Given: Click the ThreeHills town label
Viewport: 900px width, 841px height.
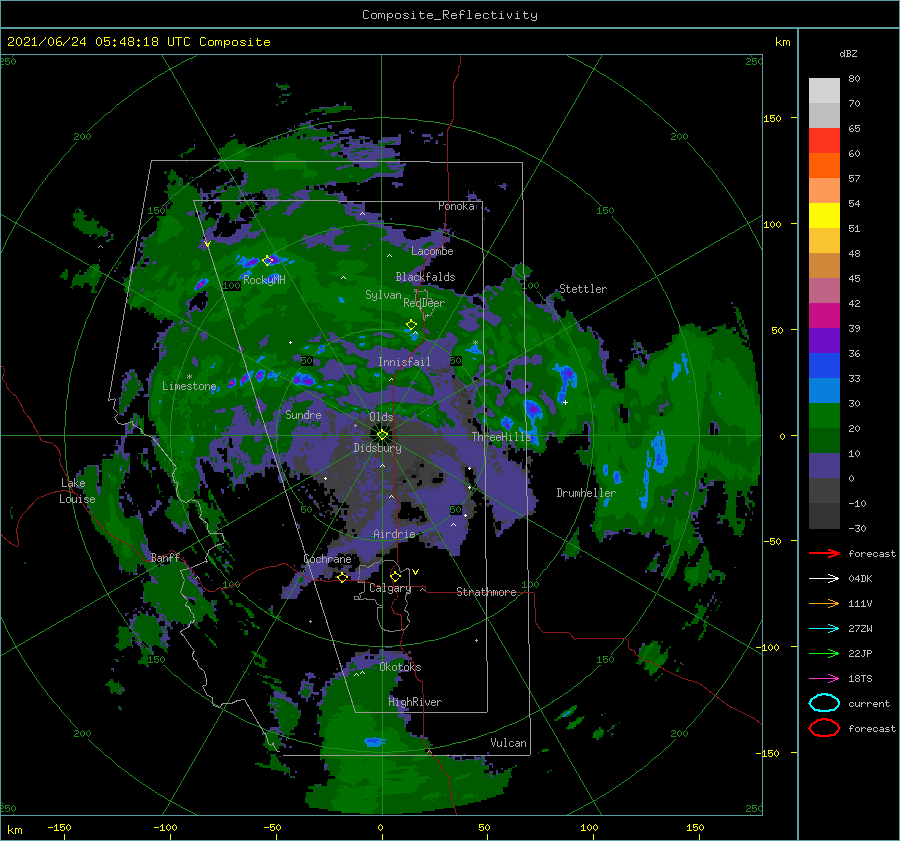Looking at the screenshot, I should [x=502, y=437].
